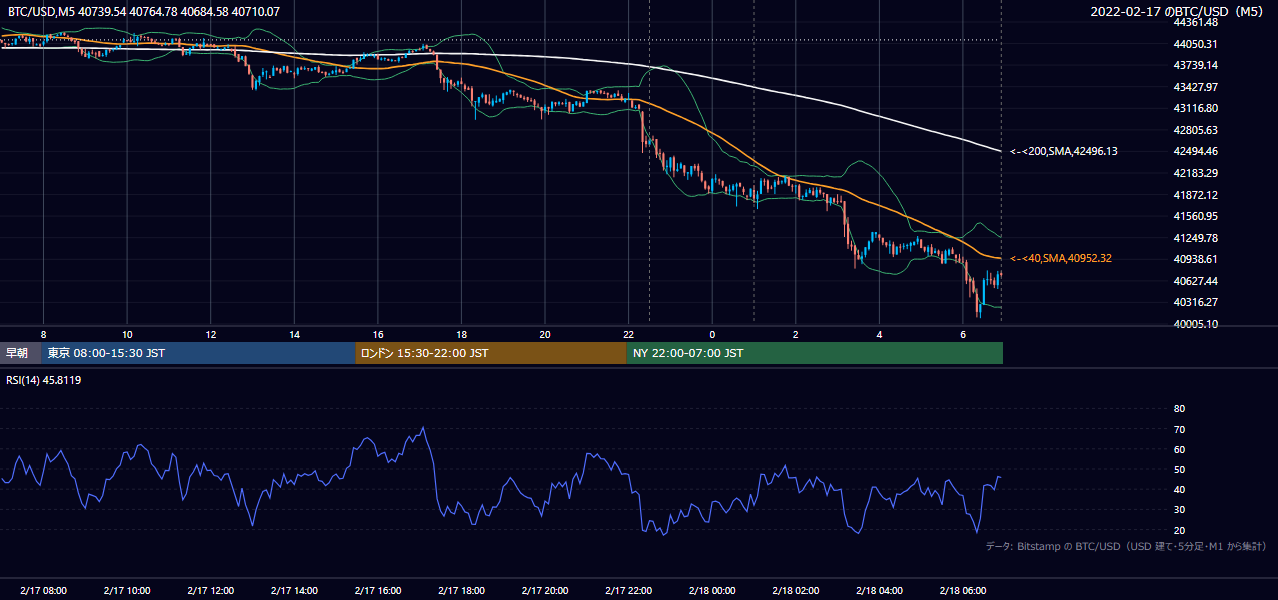
Task: Click RSI scale level 40
Action: [1179, 489]
